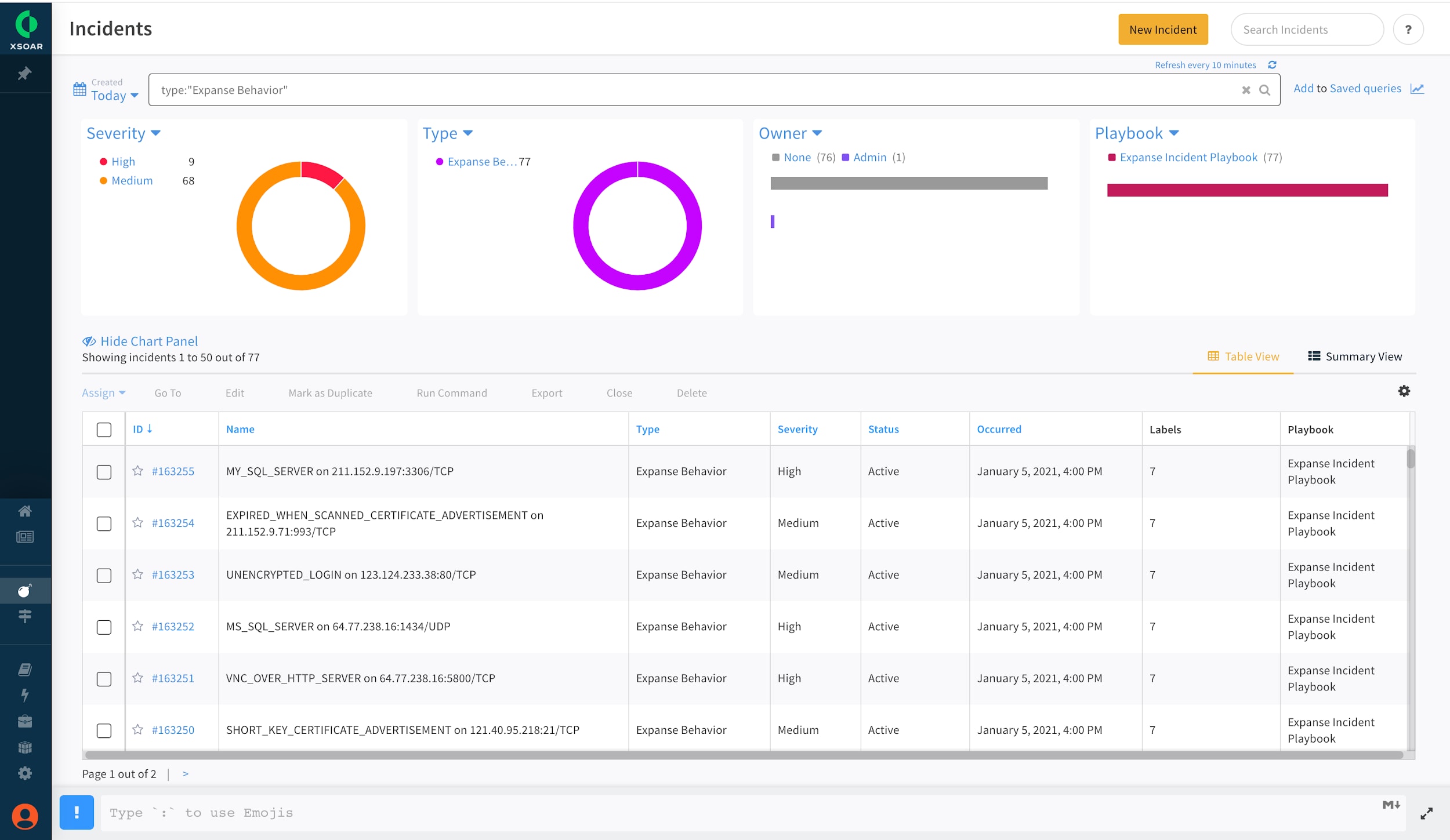Check the box for incident #163251
The image size is (1450, 840).
click(104, 679)
